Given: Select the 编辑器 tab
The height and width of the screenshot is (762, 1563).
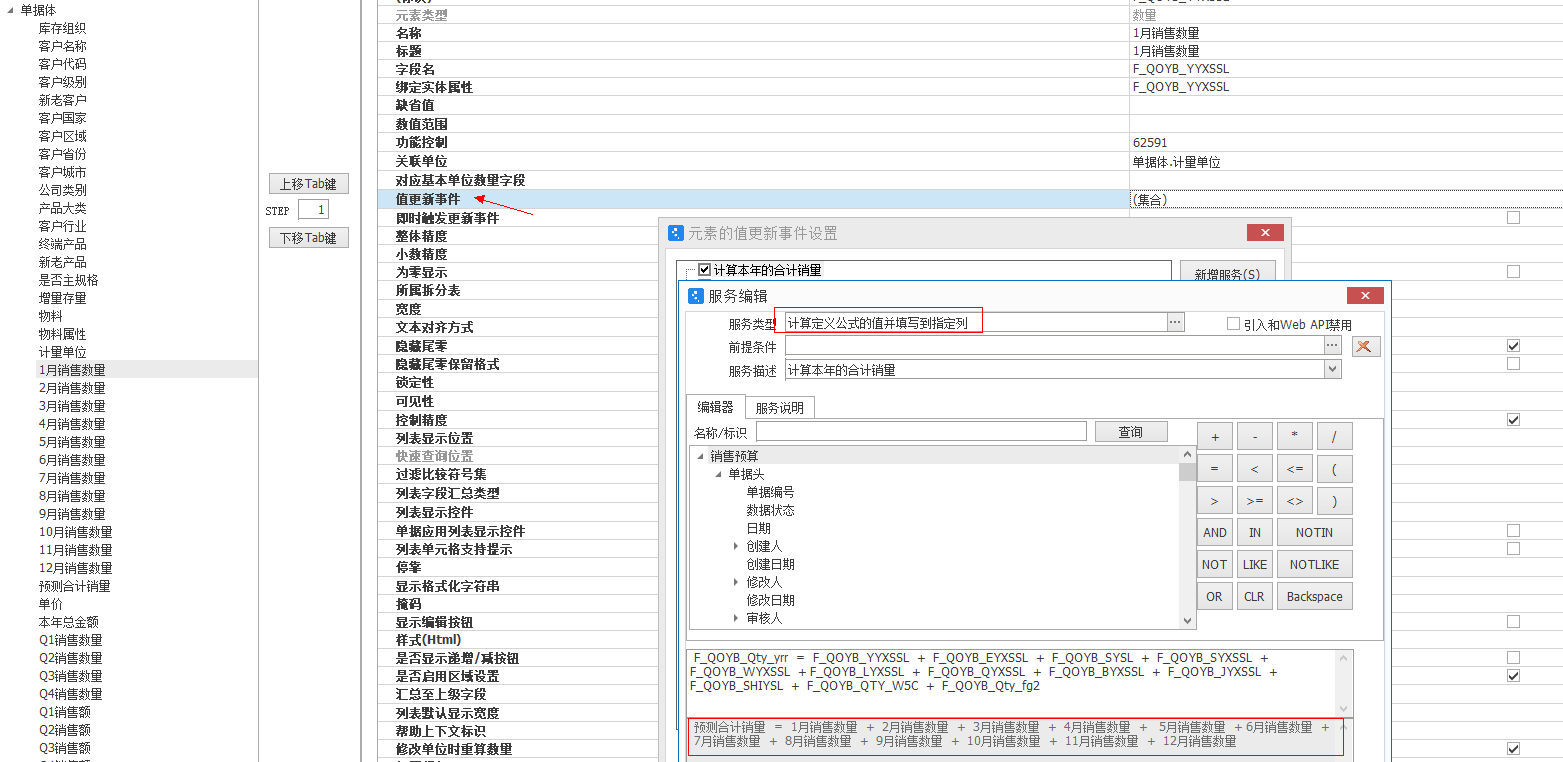Looking at the screenshot, I should pyautogui.click(x=715, y=407).
